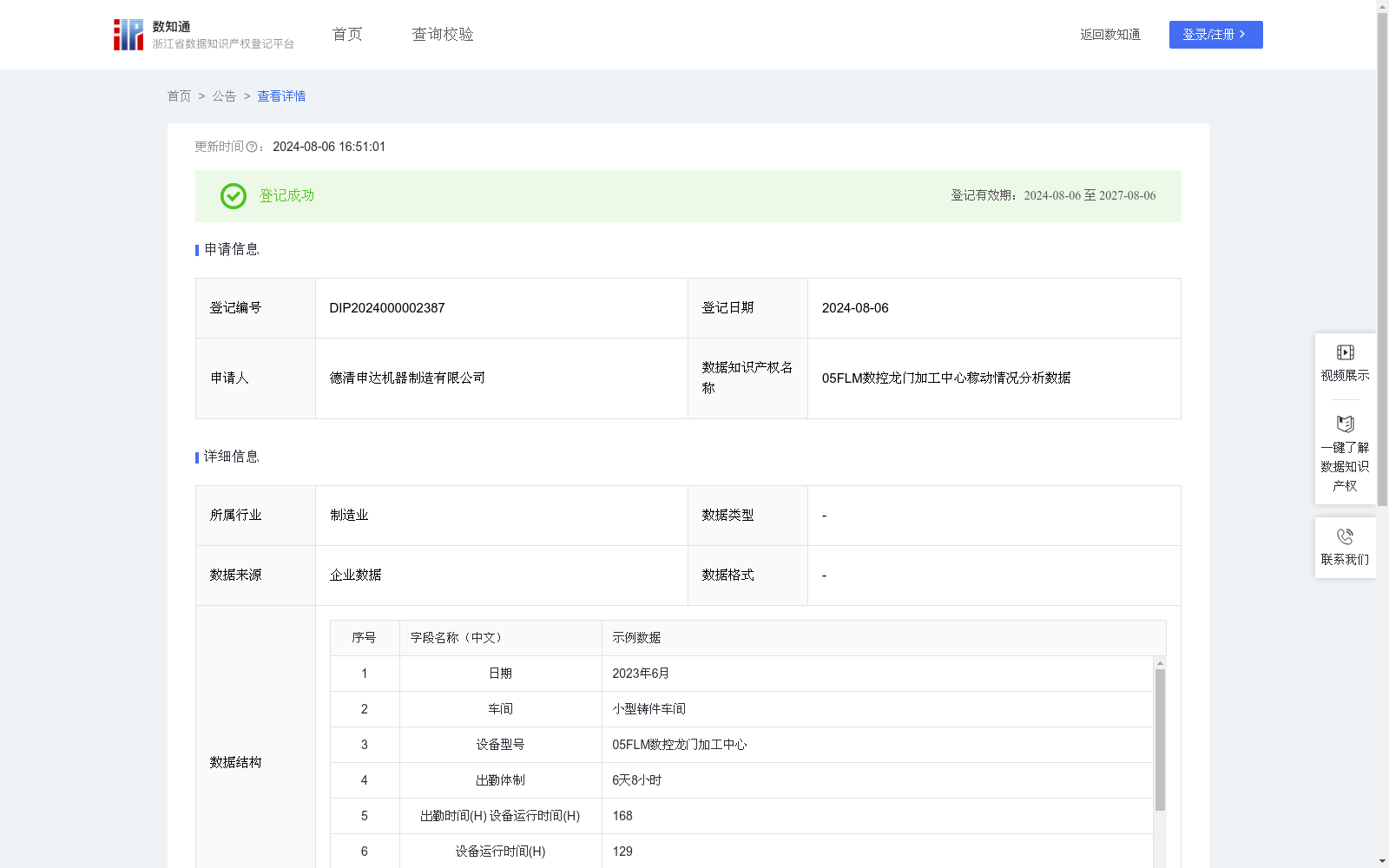Click the 一键了解数据知识产权 book icon
Screen dimensions: 1389x868
pyautogui.click(x=1346, y=424)
